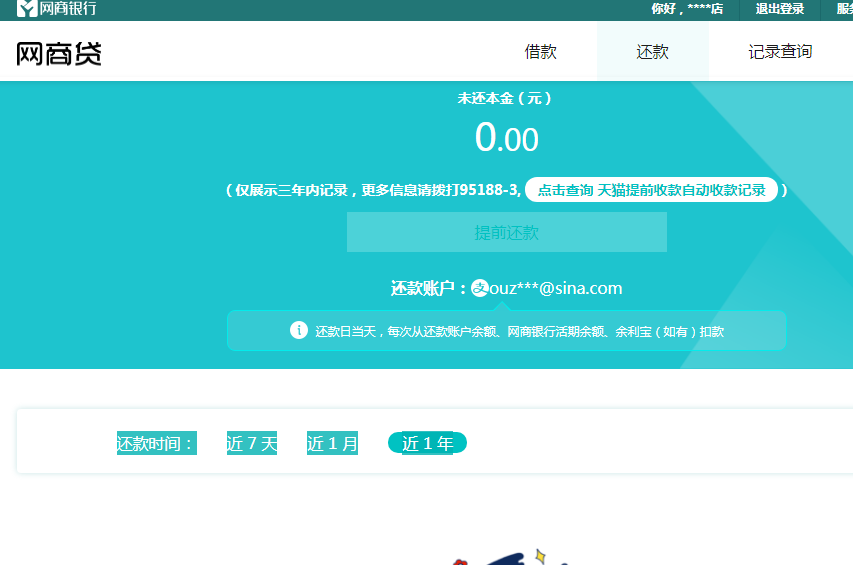Click the 网商银行 logo icon
The height and width of the screenshot is (565, 853).
click(27, 8)
